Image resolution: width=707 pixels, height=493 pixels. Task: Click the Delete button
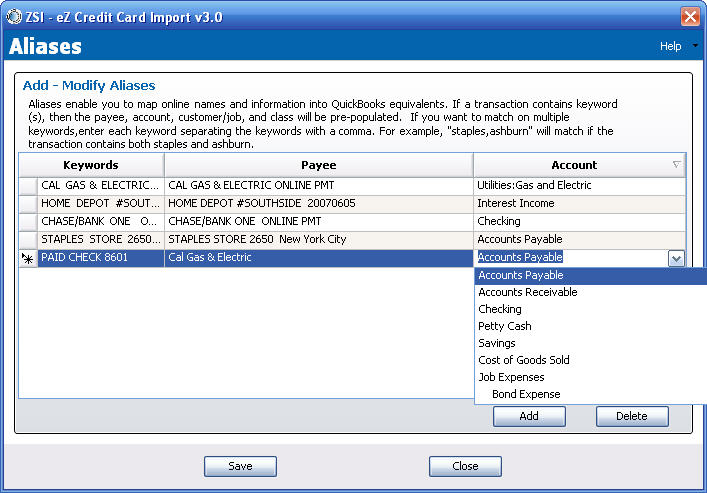click(632, 416)
